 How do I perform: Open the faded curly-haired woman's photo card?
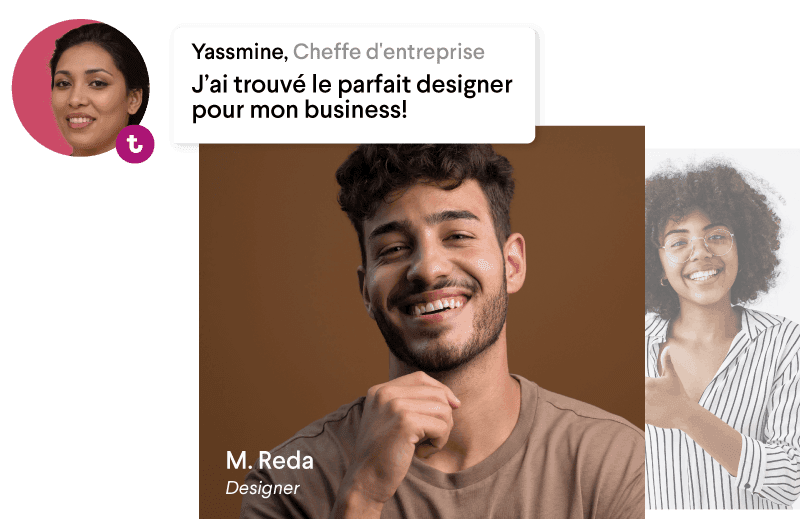pos(722,329)
